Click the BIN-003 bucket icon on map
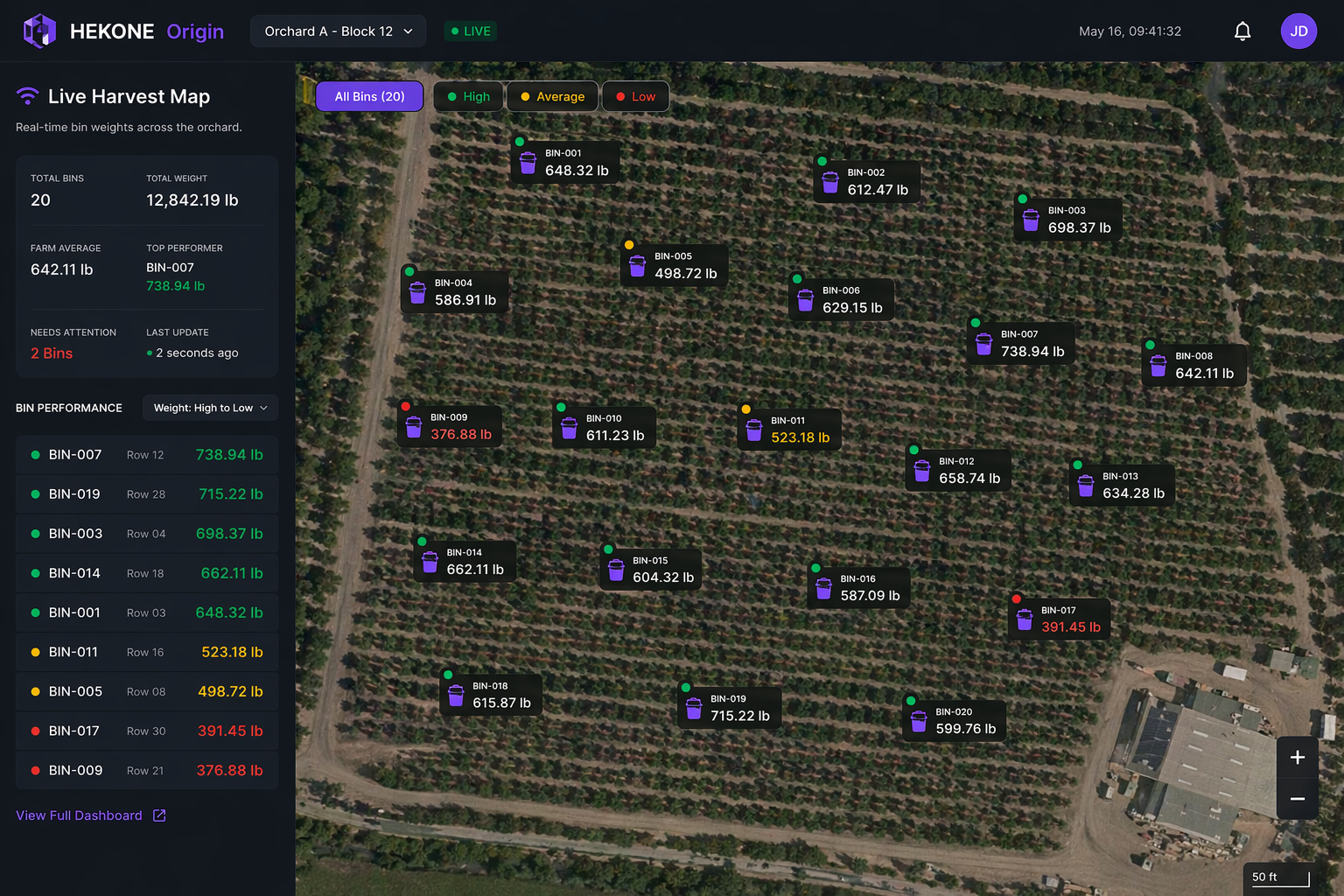The width and height of the screenshot is (1344, 896). coord(1031,220)
